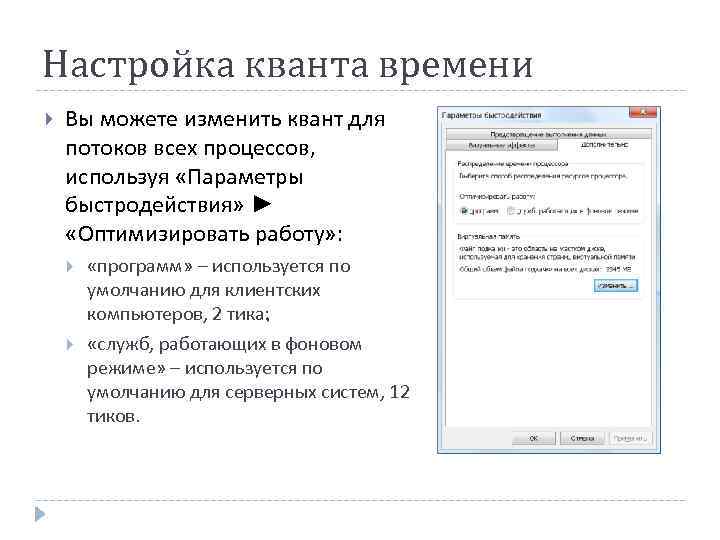
Task: Click the Оптимизировать работу label in dialog
Action: coord(497,197)
